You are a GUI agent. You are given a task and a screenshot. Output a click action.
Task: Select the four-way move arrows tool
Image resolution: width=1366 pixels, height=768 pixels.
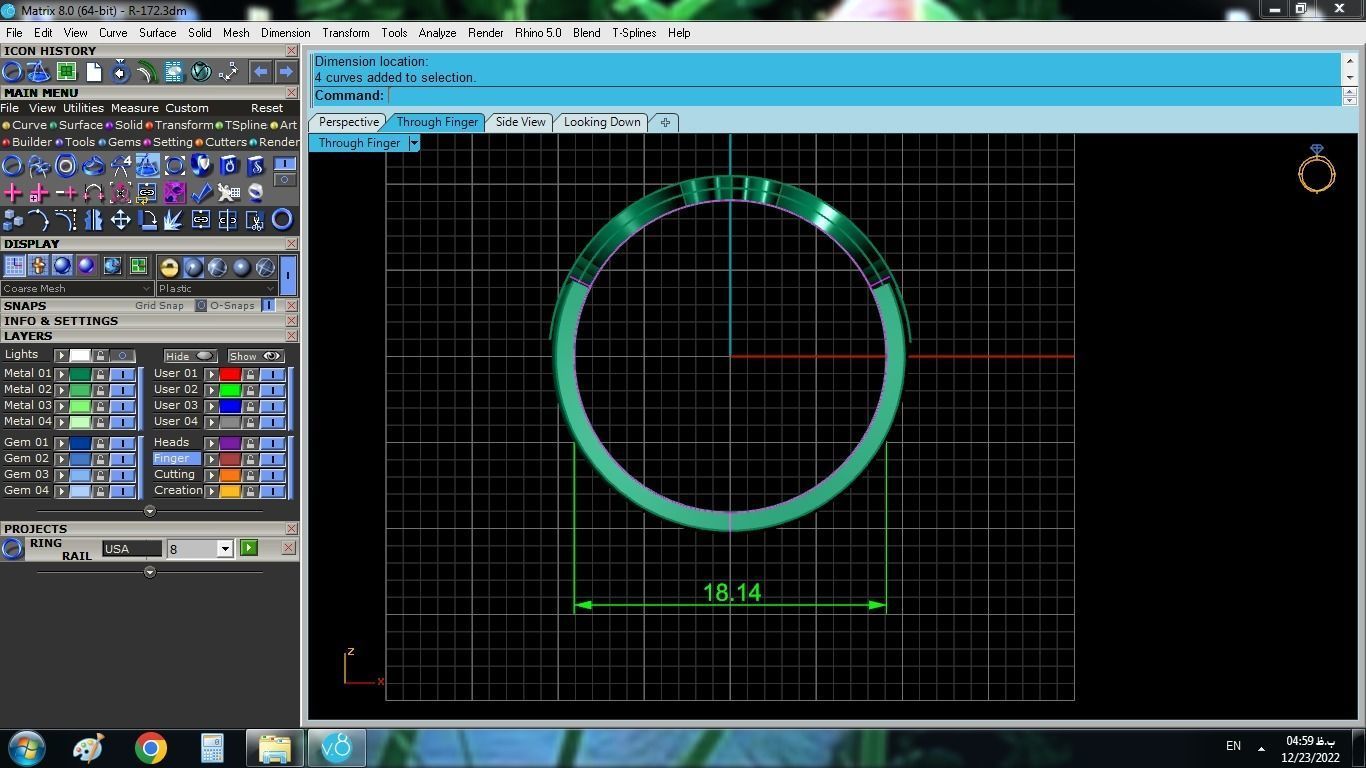pyautogui.click(x=120, y=219)
